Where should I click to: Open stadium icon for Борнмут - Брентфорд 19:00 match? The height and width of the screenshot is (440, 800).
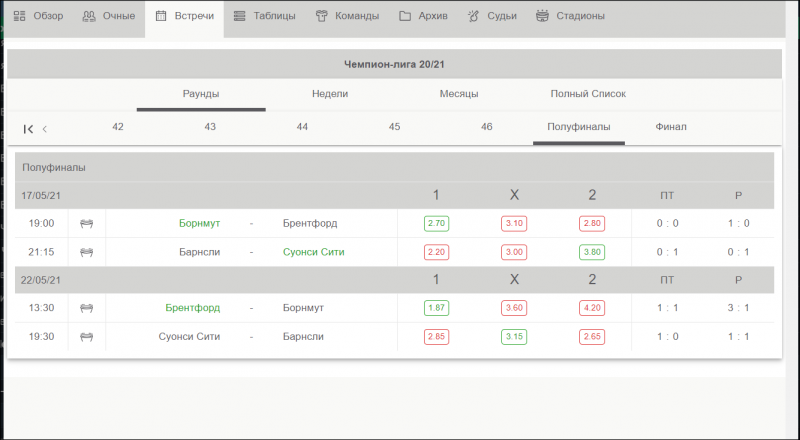87,224
